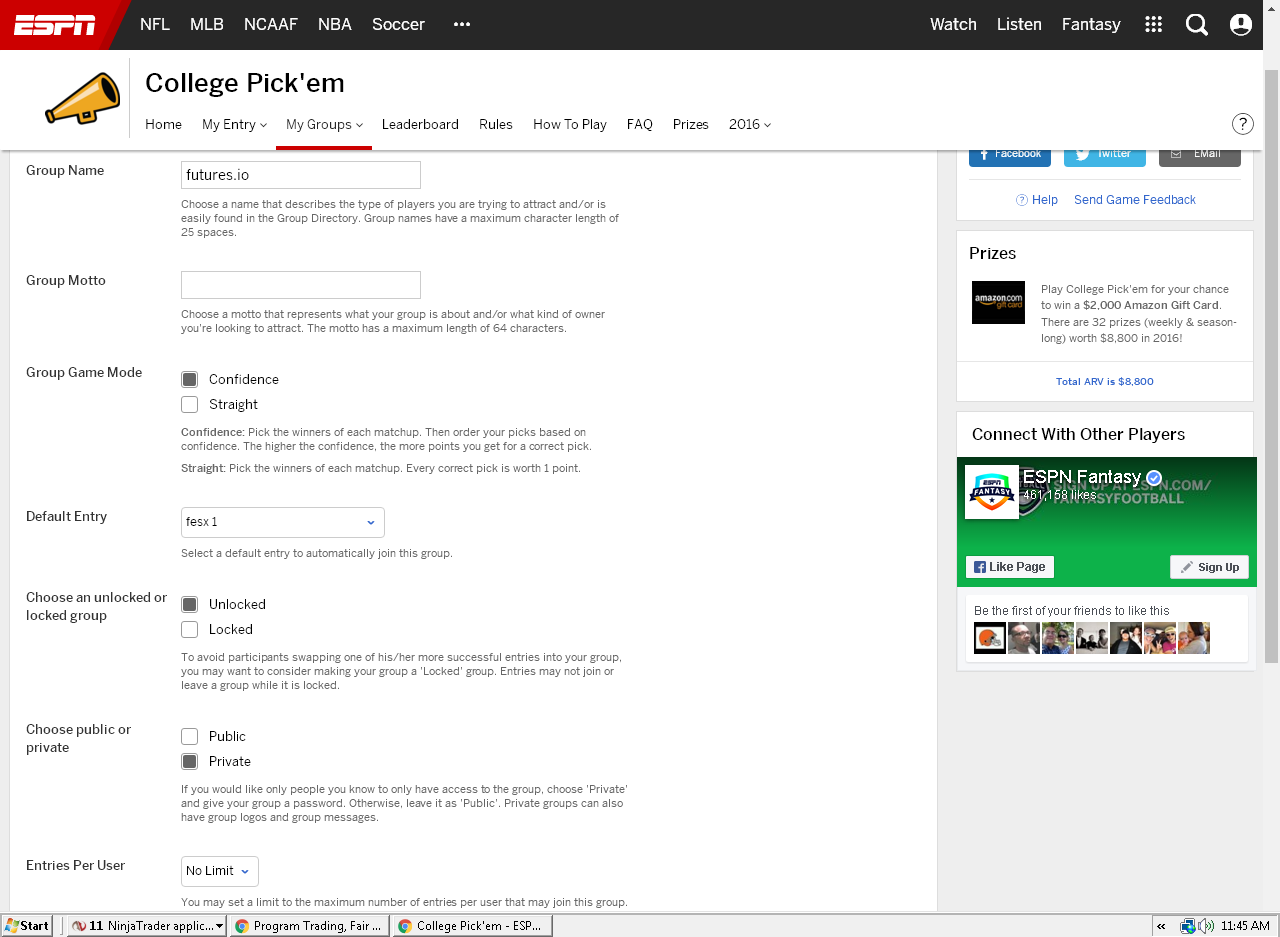Viewport: 1280px width, 937px height.
Task: Share via the Email button
Action: point(1200,156)
